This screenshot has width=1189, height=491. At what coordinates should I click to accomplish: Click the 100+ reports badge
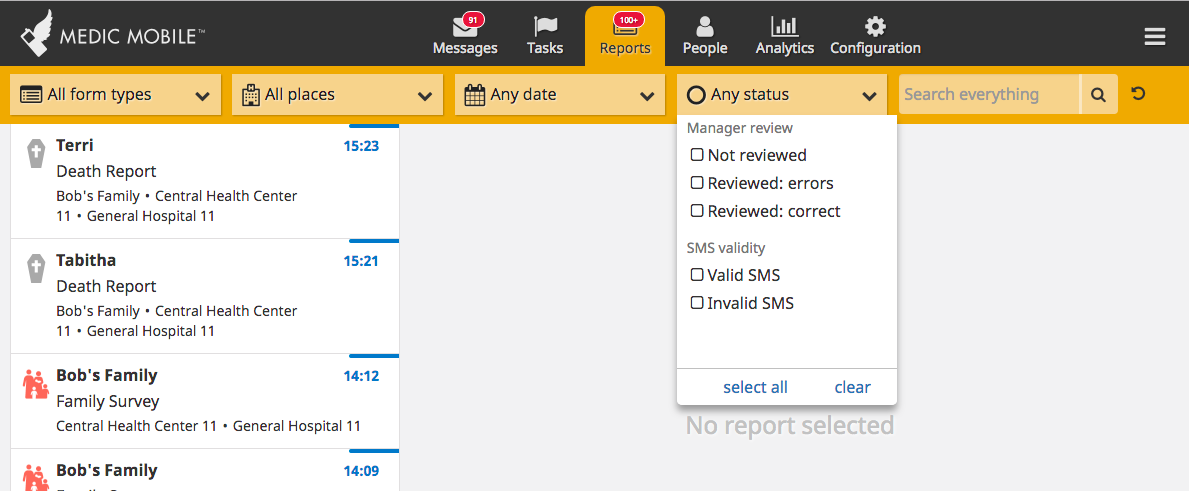(629, 20)
